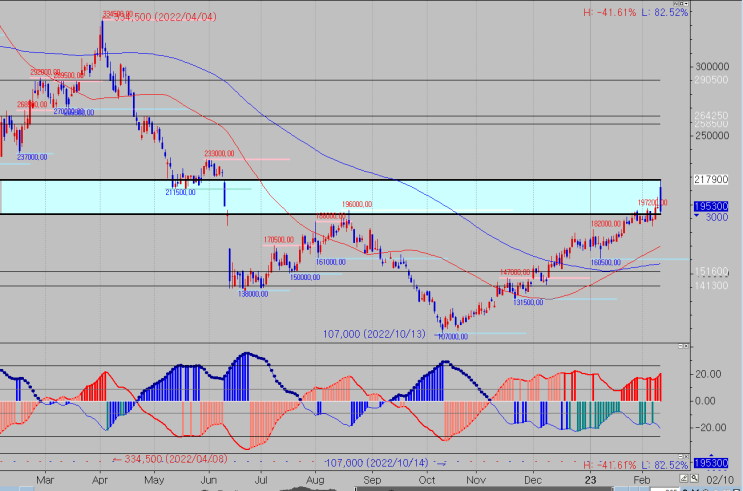Open the dropdown arrow at chart top-right
The height and width of the screenshot is (491, 743).
click(x=686, y=4)
